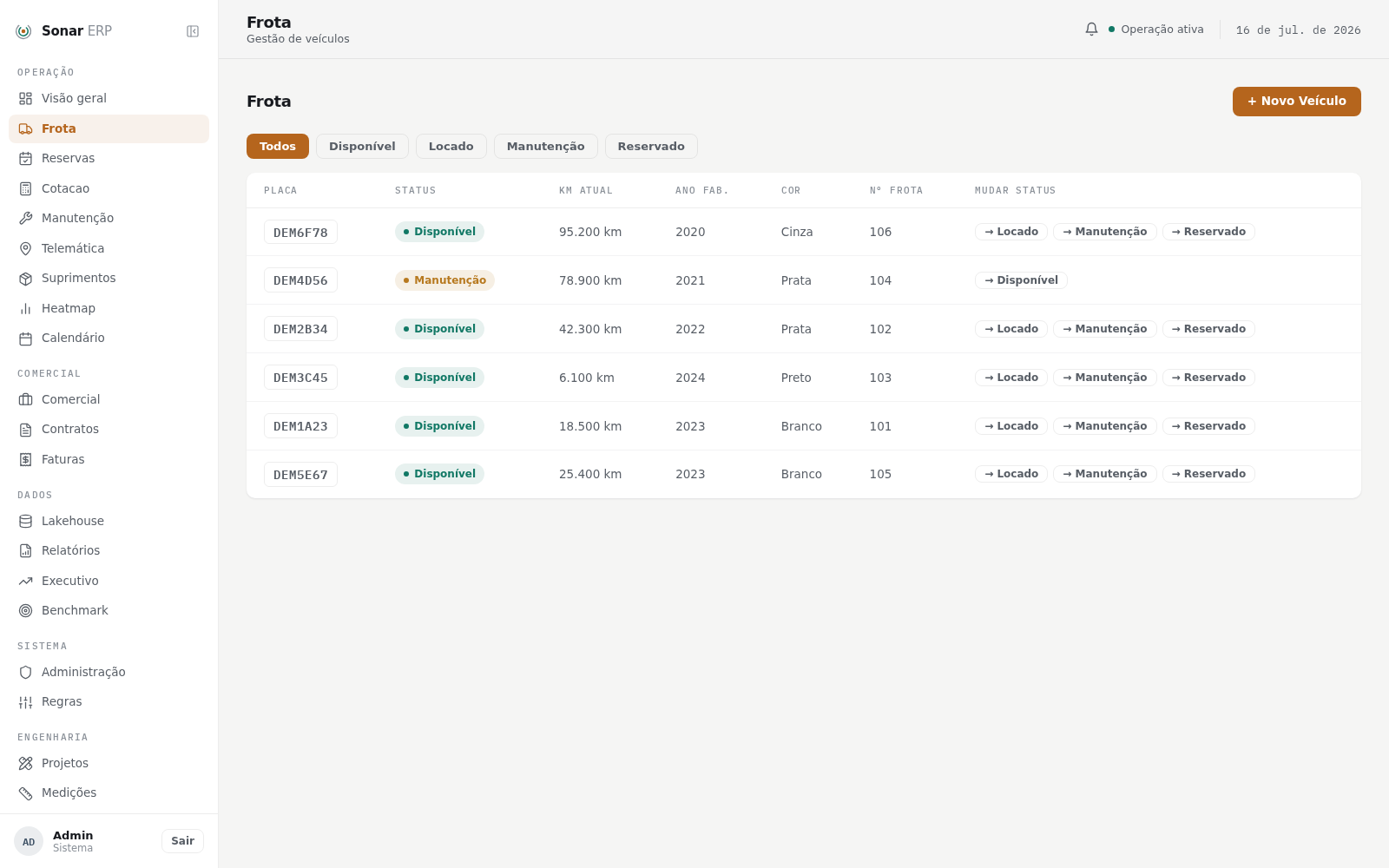Screen dimensions: 1389x868
Task: Send DEM1A23 to Manutenção
Action: [1105, 426]
